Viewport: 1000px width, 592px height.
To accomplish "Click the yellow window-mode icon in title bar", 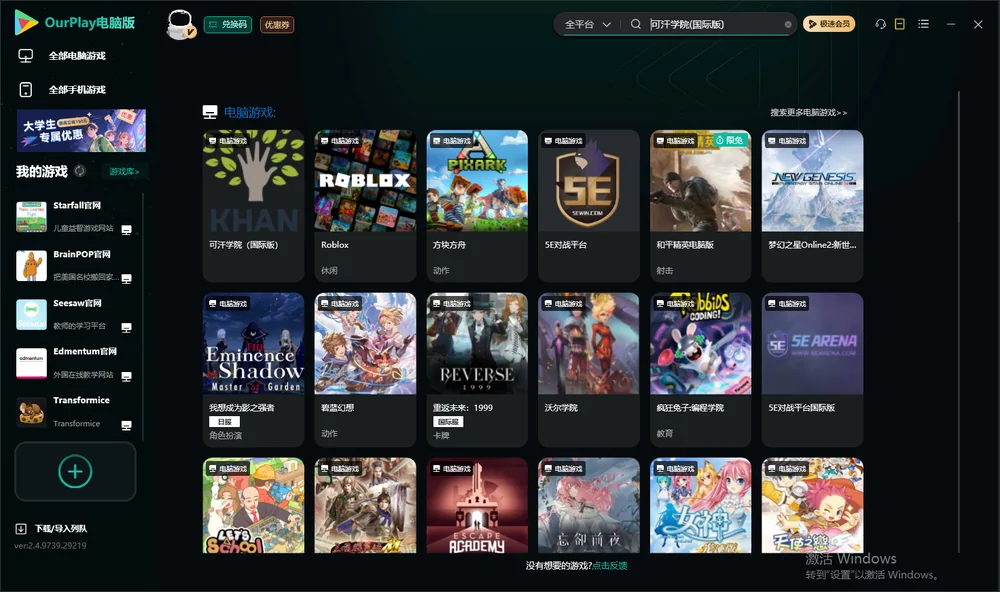I will (900, 24).
